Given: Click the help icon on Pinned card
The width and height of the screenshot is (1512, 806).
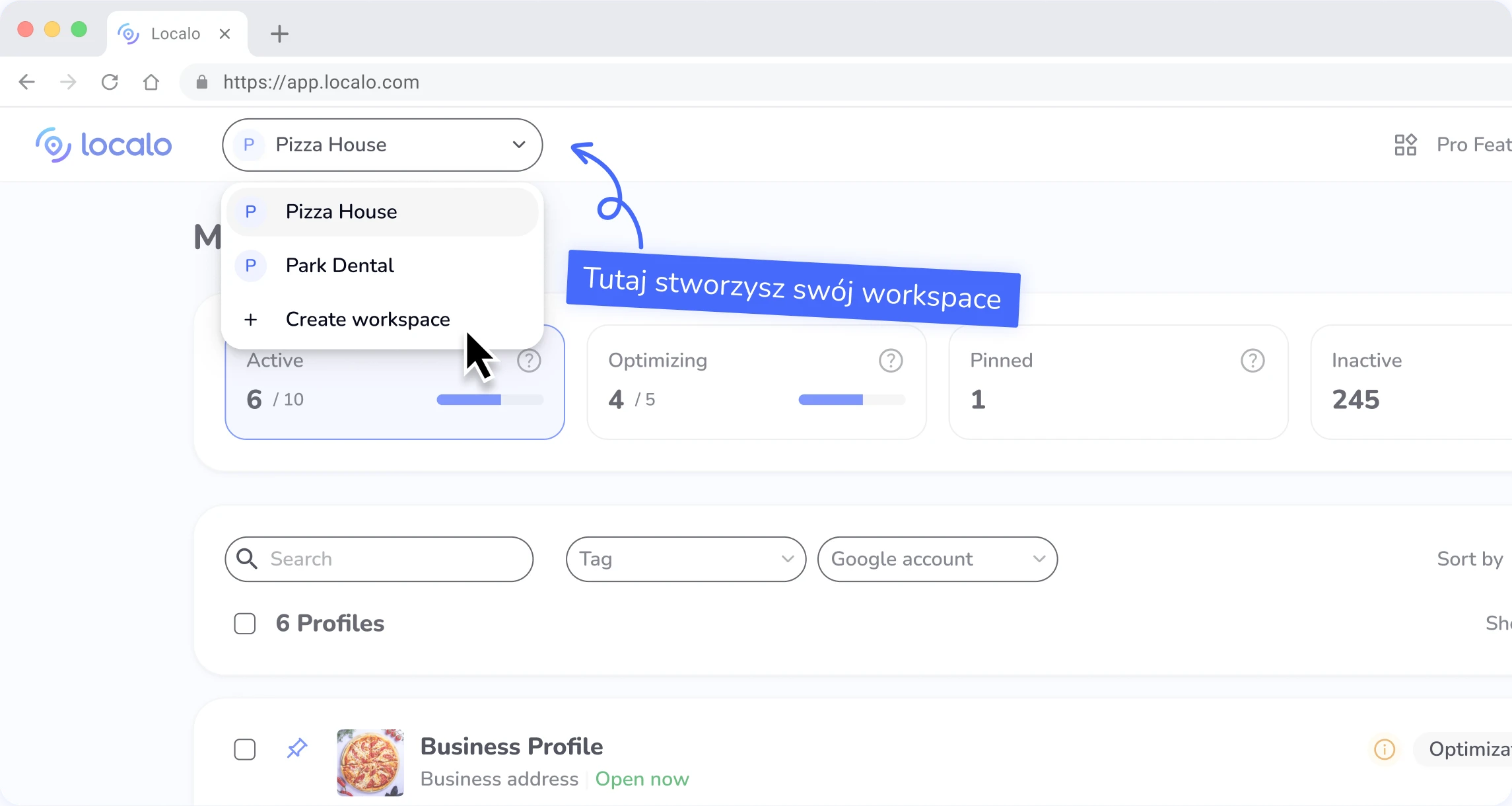Looking at the screenshot, I should [x=1252, y=361].
